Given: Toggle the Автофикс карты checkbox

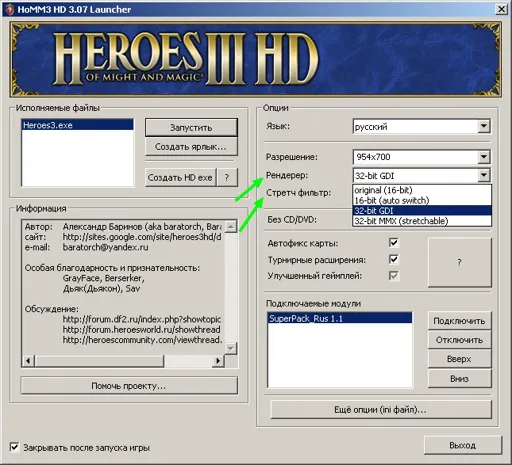Looking at the screenshot, I should [x=394, y=243].
